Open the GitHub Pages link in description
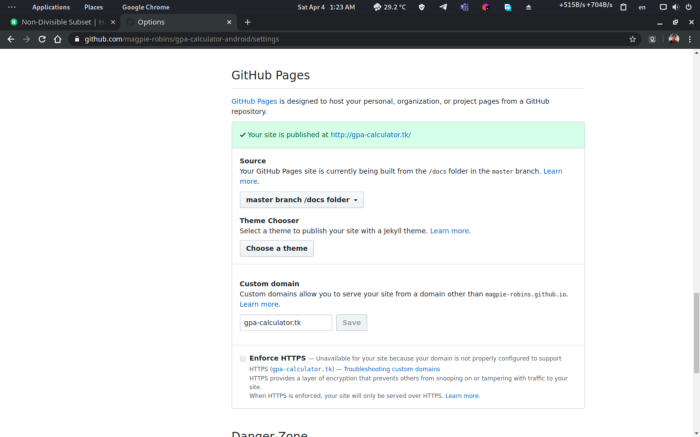This screenshot has height=437, width=700. (254, 101)
